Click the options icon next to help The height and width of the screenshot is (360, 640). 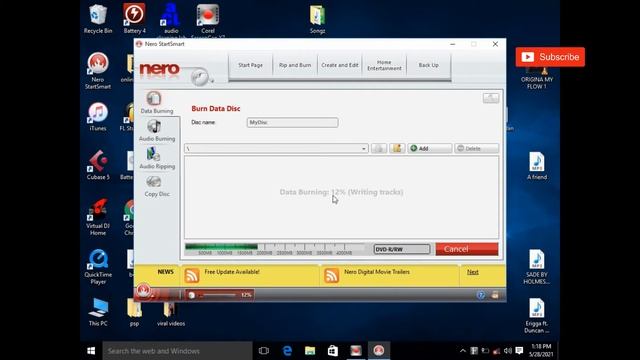click(495, 295)
